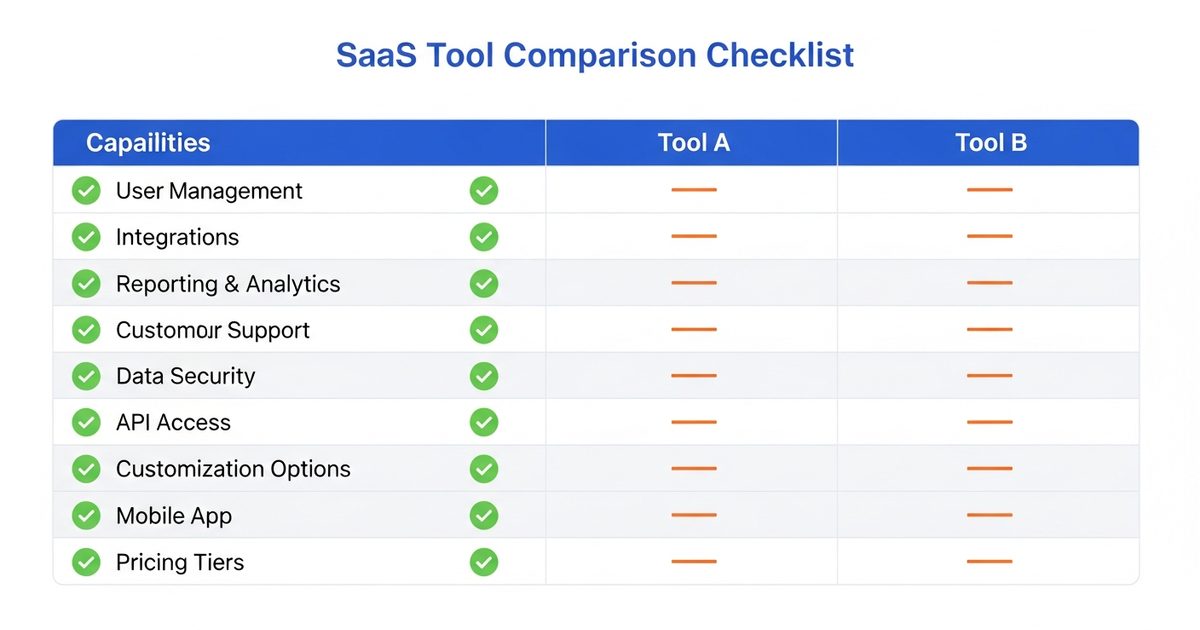
Task: Click the left check icon beside API Access
Action: tap(86, 422)
